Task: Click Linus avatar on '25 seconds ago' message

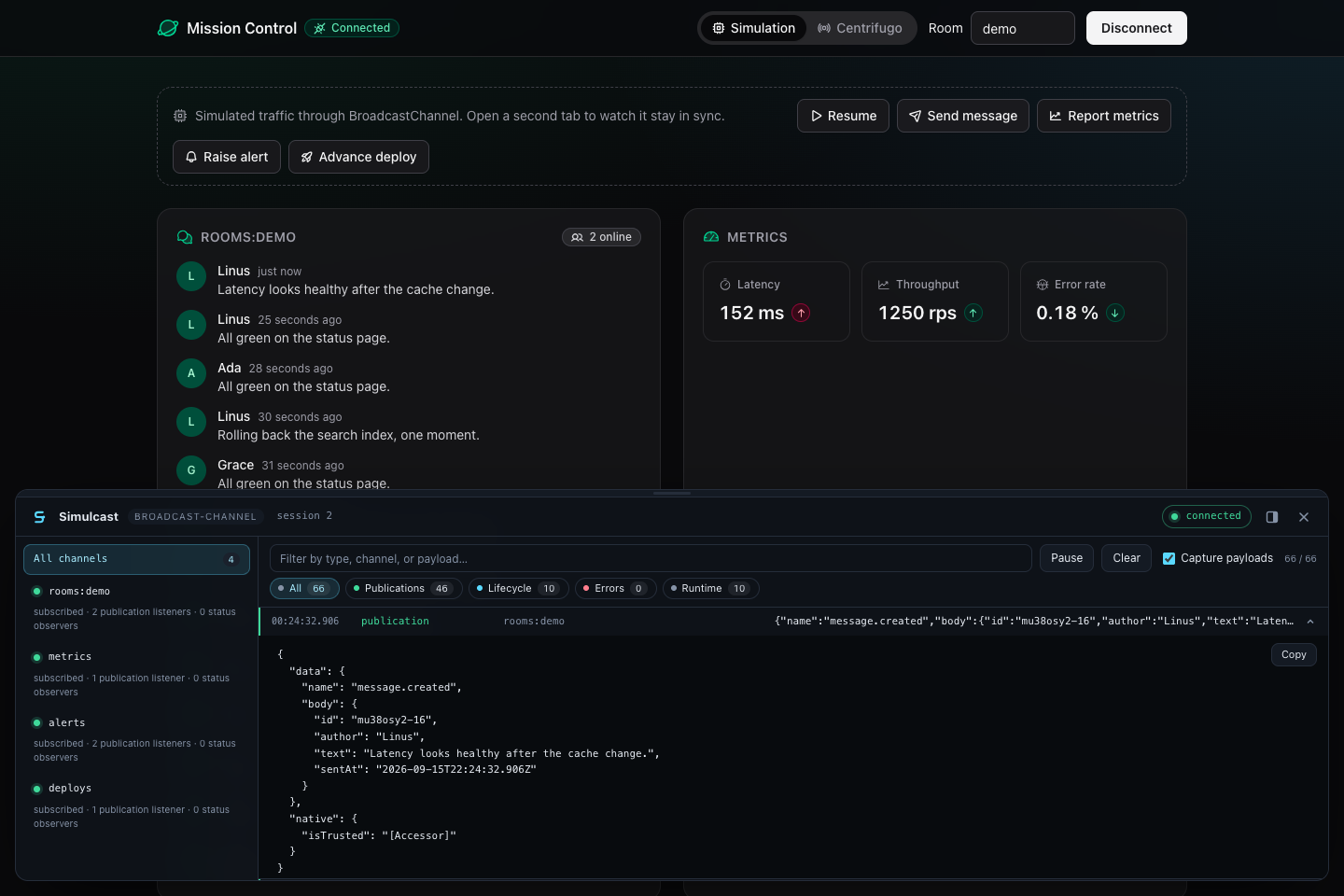Action: (x=191, y=325)
